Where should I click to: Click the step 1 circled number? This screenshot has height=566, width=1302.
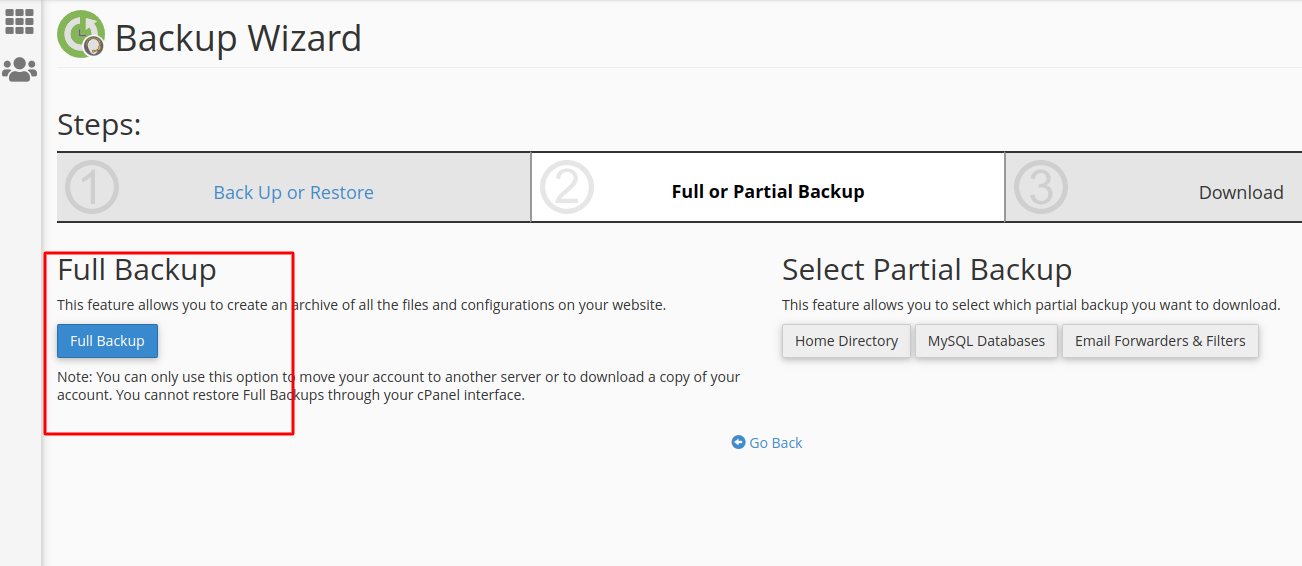(92, 187)
